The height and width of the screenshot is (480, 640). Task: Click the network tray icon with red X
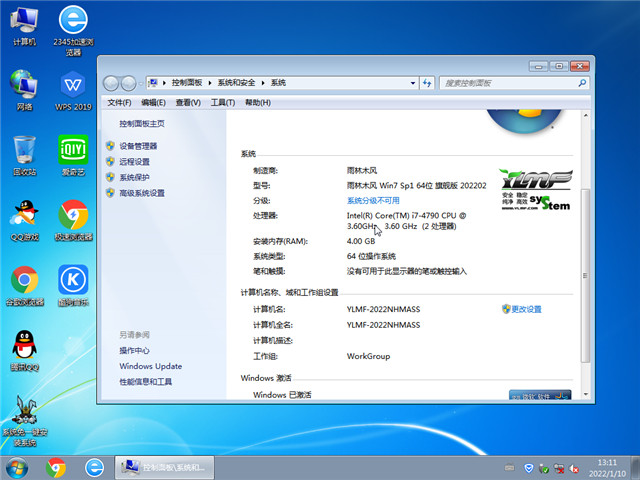point(559,468)
